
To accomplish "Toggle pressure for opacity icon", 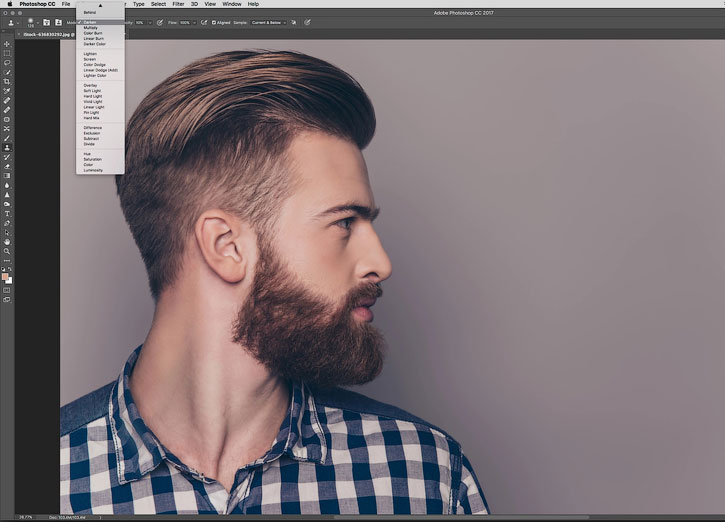I will click(160, 22).
